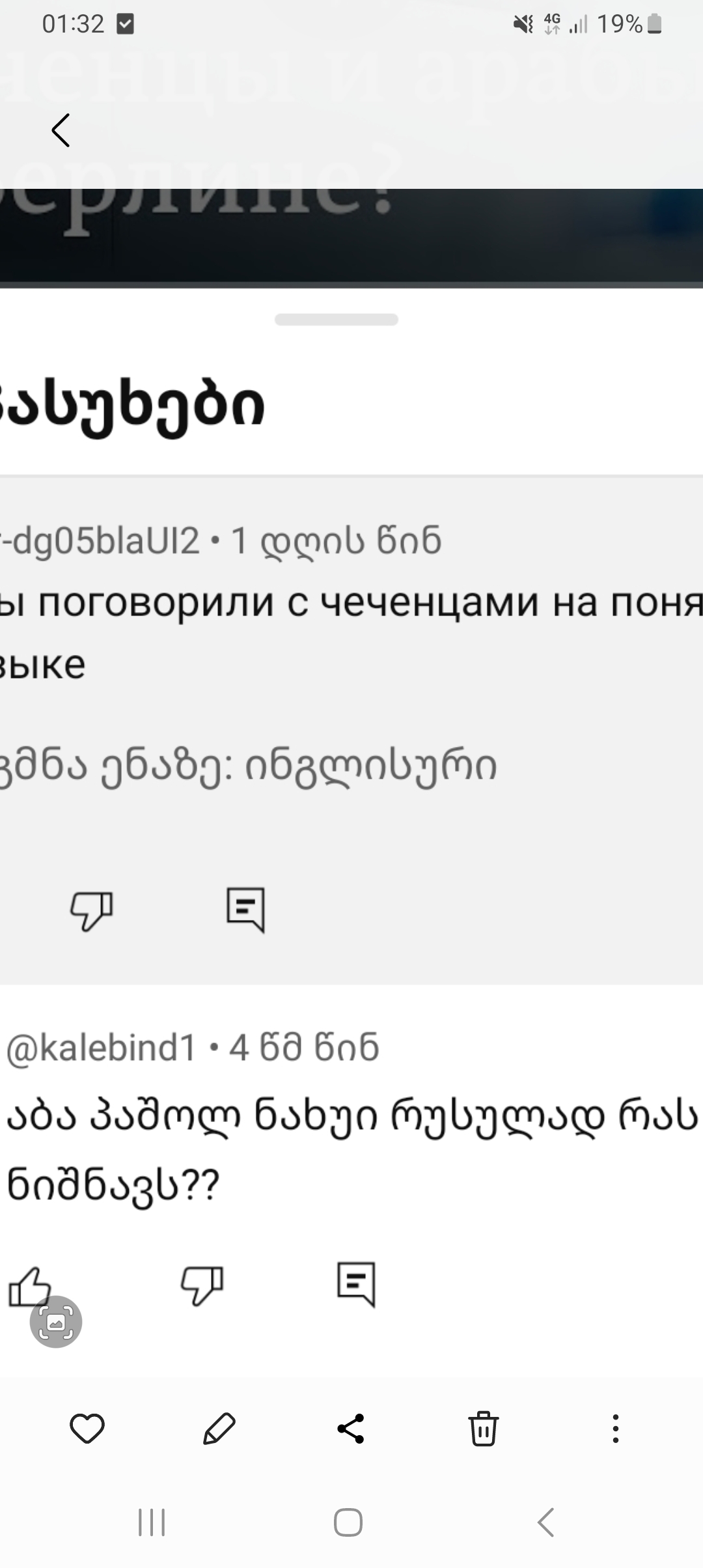Dislike the Russian comment about Chechens
The width and height of the screenshot is (703, 1568).
click(91, 910)
